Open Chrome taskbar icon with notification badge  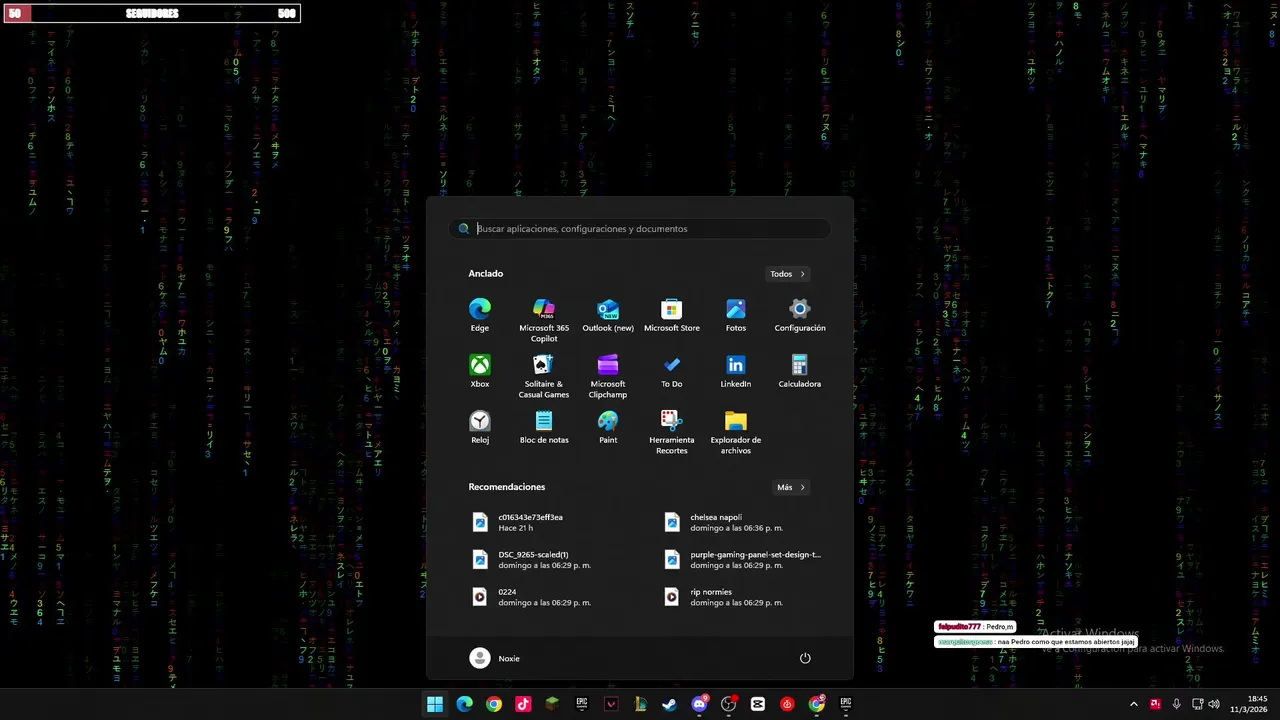[x=817, y=704]
